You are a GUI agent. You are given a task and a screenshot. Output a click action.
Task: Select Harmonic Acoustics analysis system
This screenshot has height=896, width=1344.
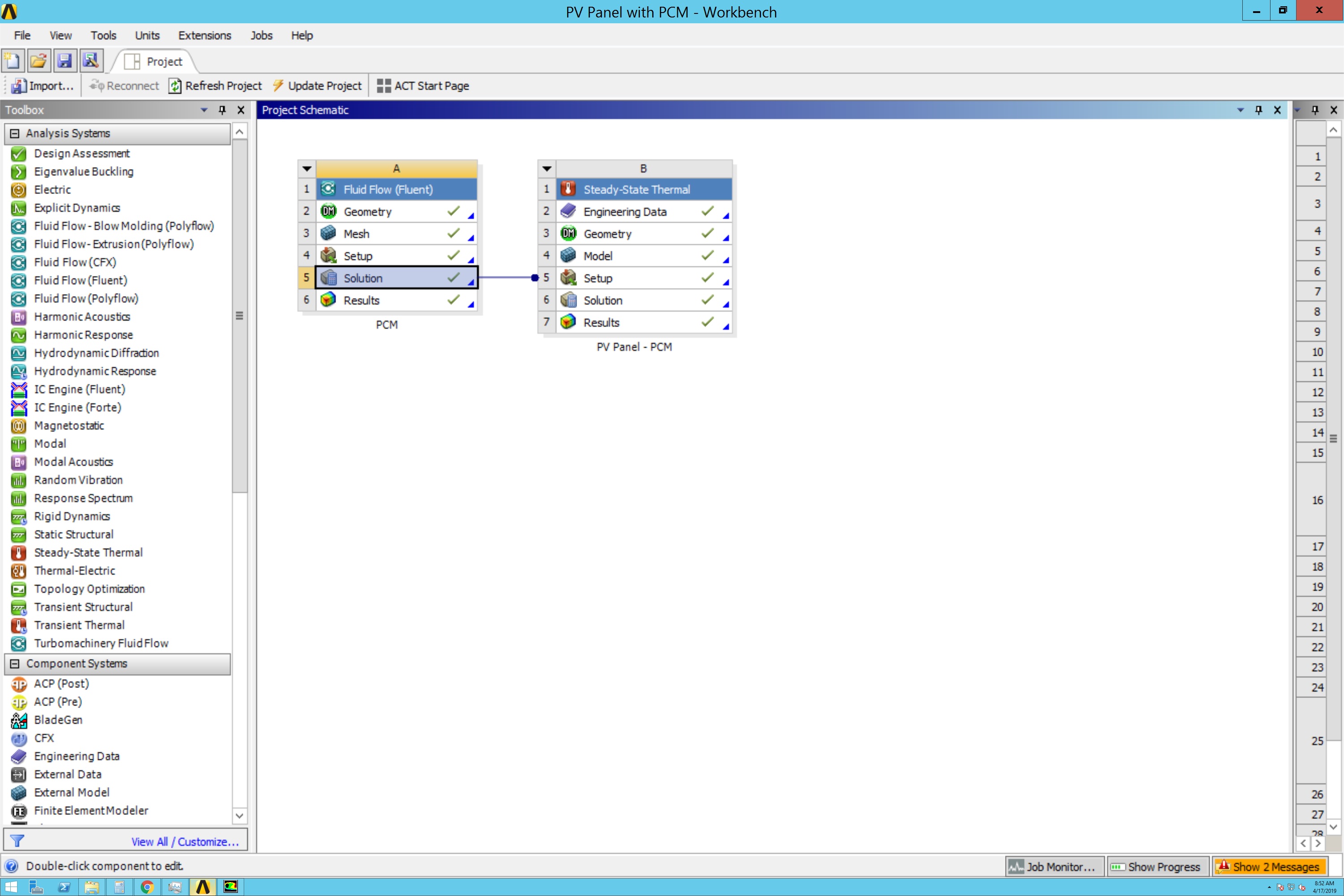click(82, 317)
